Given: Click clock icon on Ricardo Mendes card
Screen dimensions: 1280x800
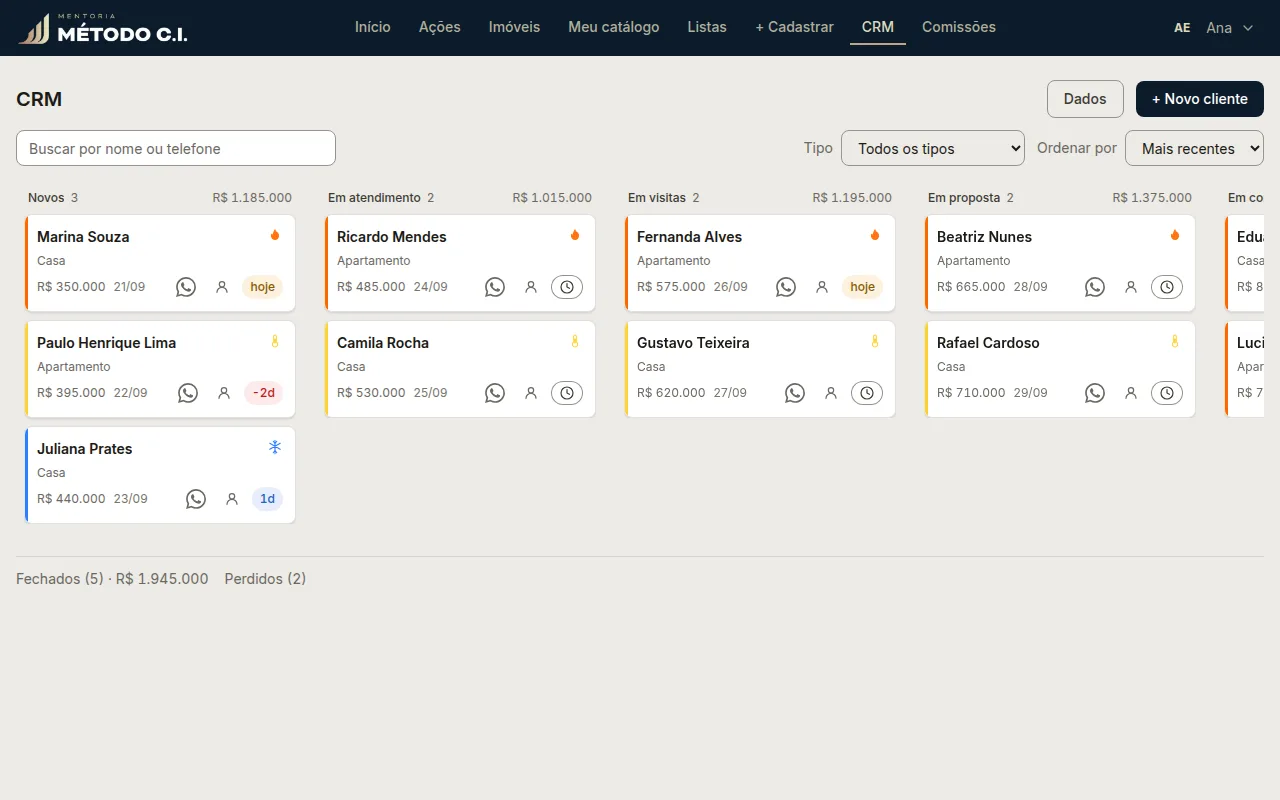Looking at the screenshot, I should pos(567,287).
